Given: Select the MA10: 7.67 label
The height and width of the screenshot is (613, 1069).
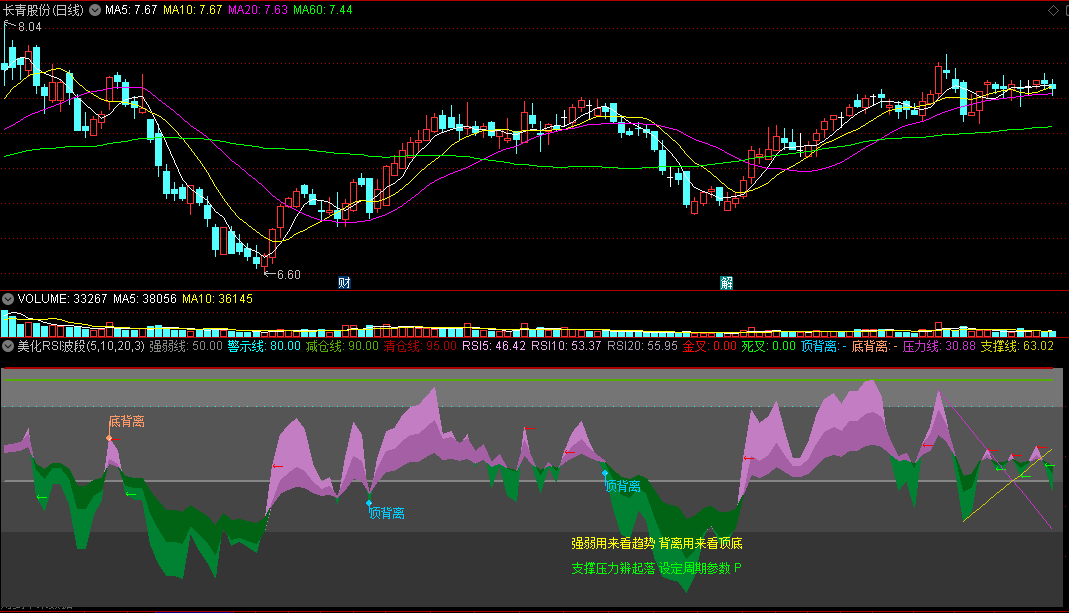Looking at the screenshot, I should pos(192,10).
